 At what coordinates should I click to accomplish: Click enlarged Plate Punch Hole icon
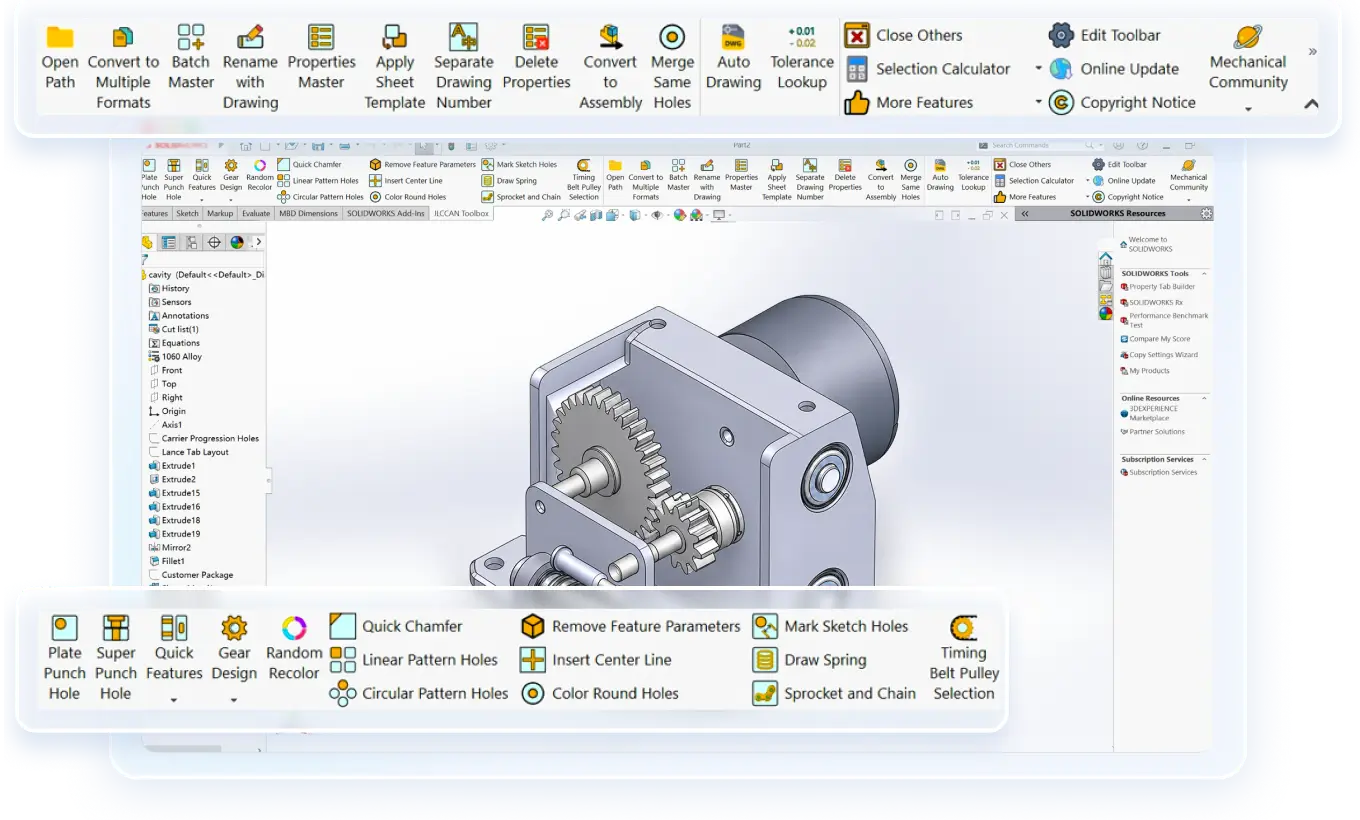click(64, 628)
